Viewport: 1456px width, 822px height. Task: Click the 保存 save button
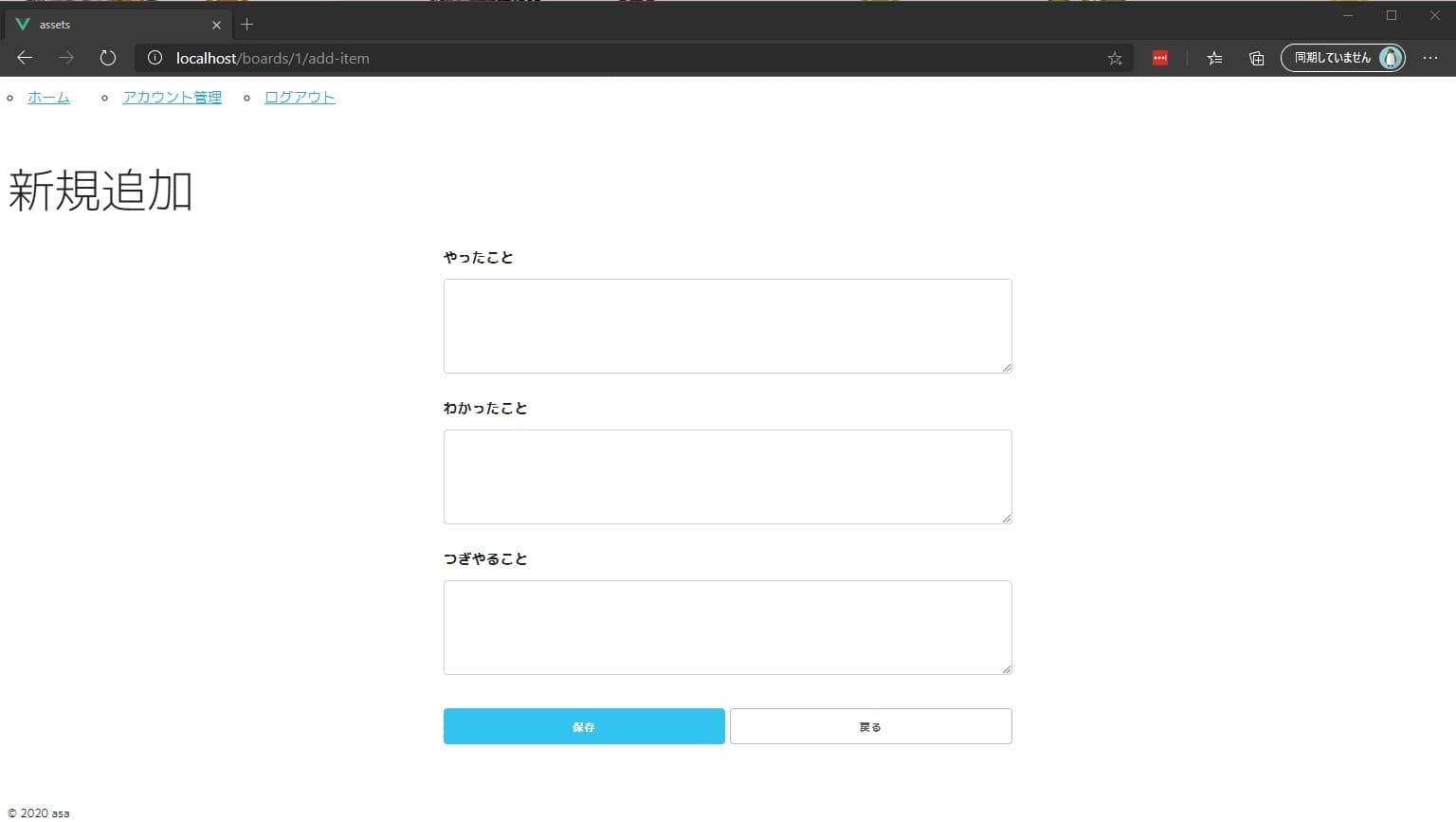click(584, 725)
